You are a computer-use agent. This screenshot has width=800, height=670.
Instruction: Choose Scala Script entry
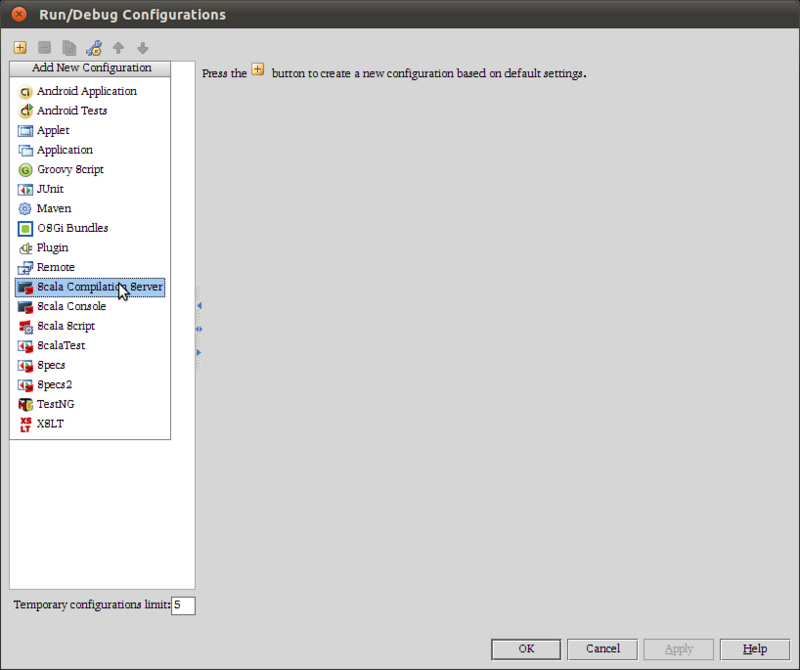pyautogui.click(x=90, y=326)
